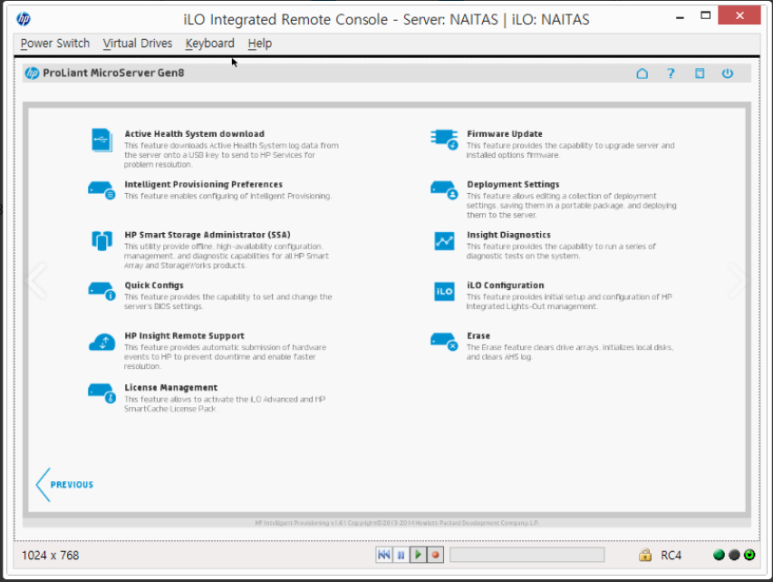Screen dimensions: 773x582
Task: Click the Erase drive icon
Action: [x=444, y=342]
